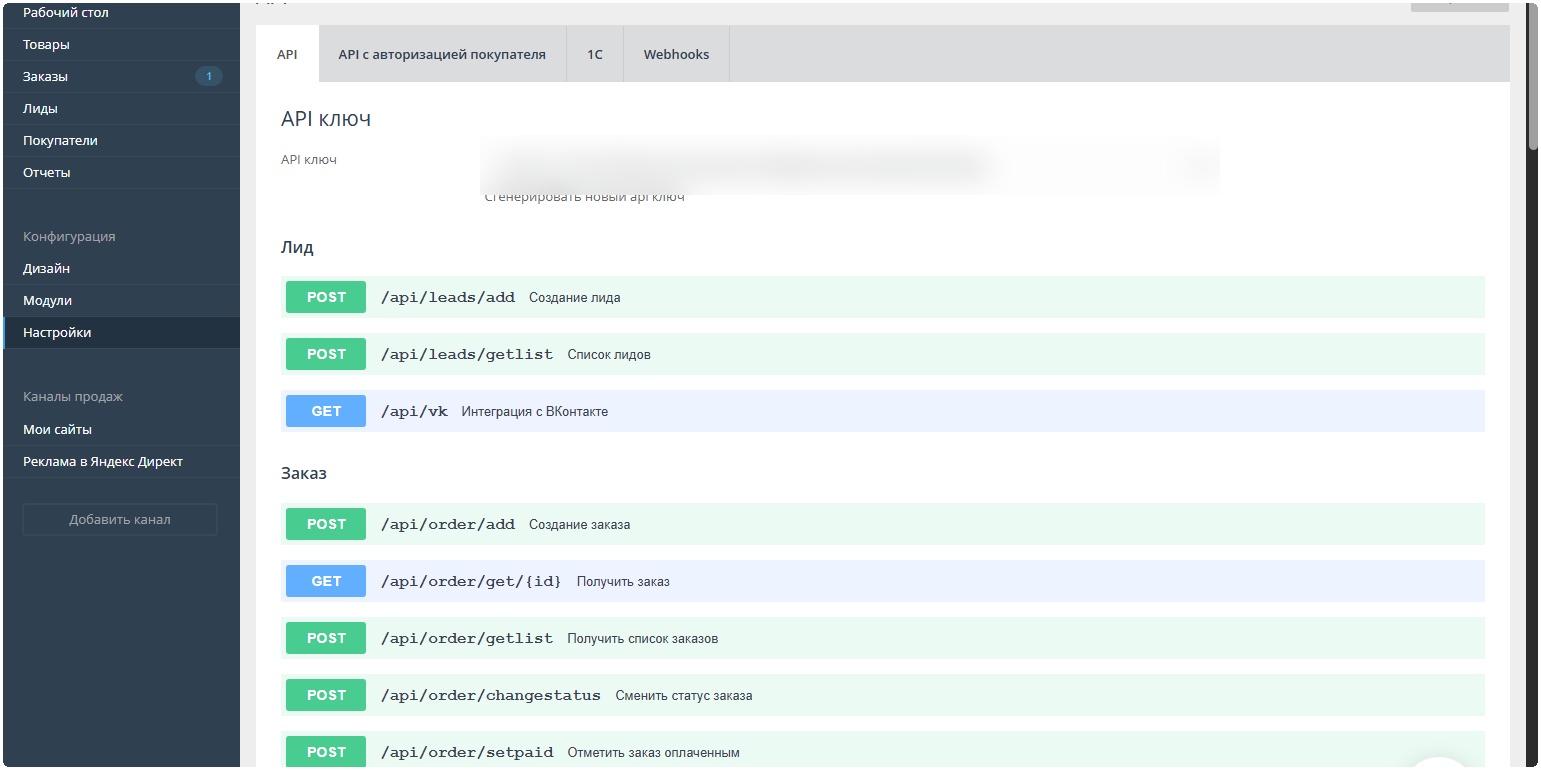Go to Товары in the sidebar
This screenshot has height=770, width=1541.
coord(46,45)
